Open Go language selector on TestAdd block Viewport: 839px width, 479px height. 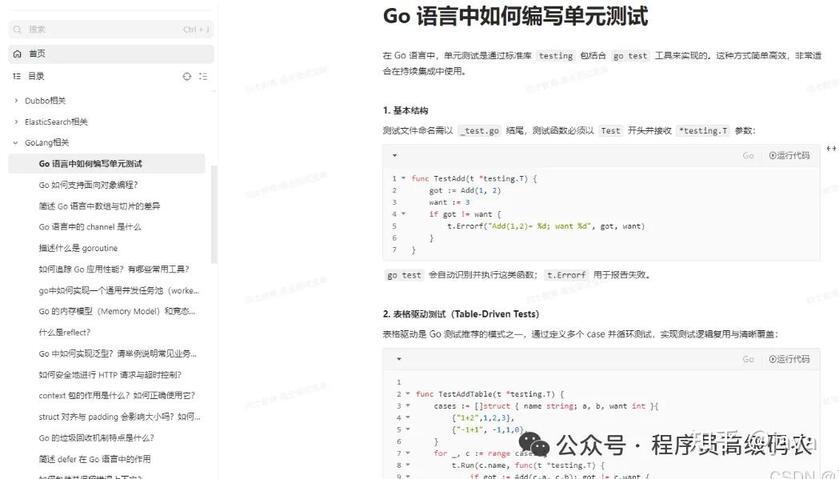pos(748,156)
